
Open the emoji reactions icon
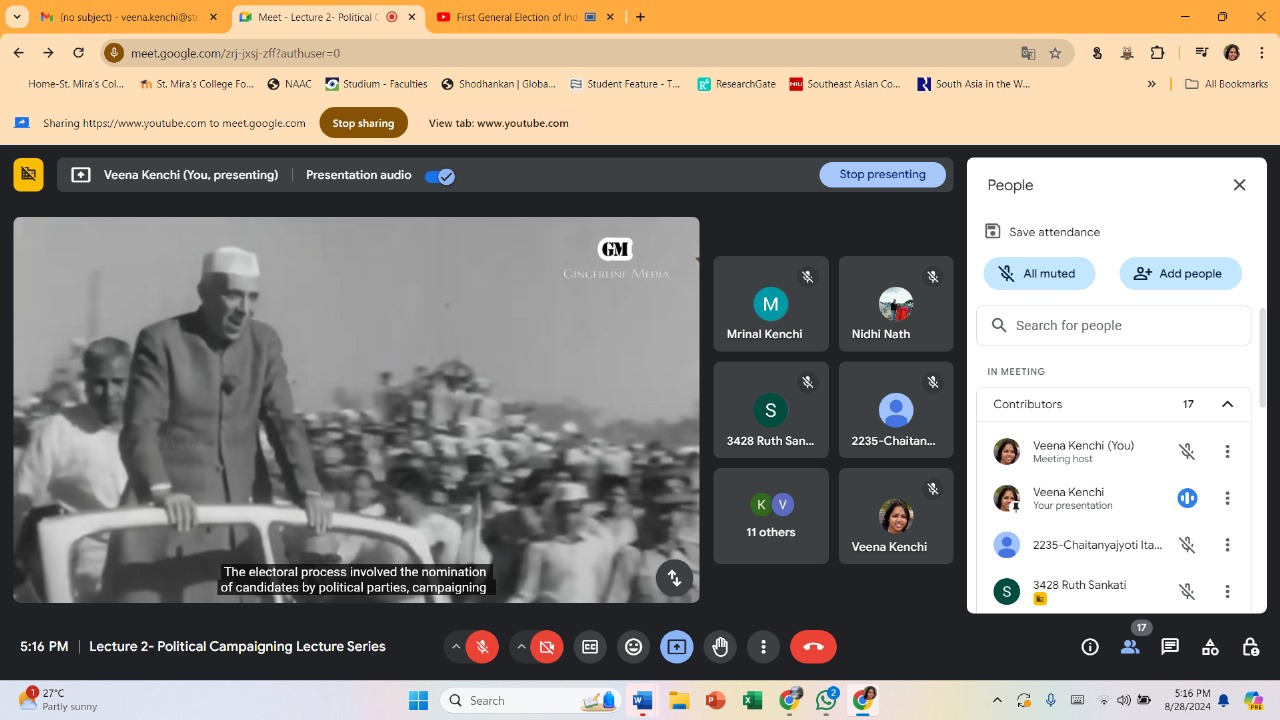[x=633, y=647]
